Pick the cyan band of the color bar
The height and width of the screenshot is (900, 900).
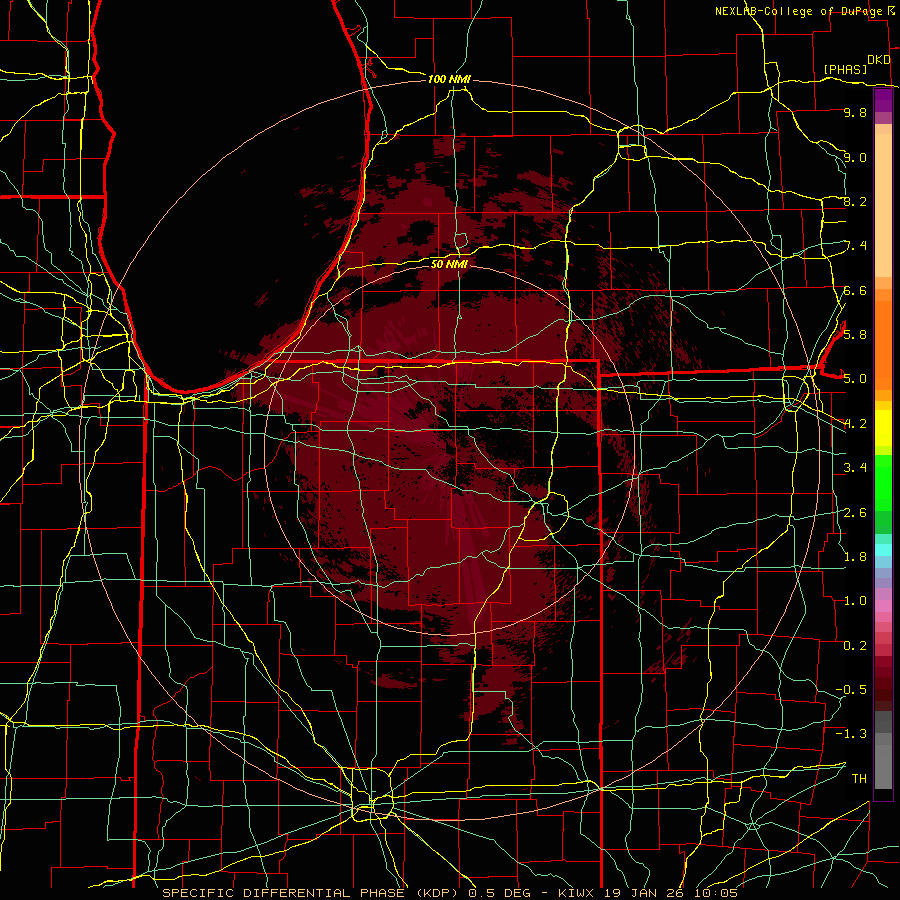pos(883,550)
